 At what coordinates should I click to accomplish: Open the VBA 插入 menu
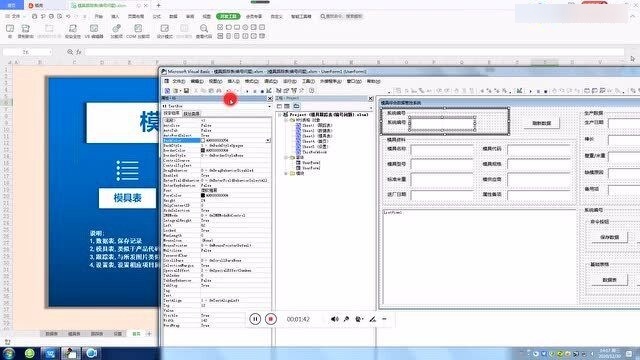click(x=233, y=81)
